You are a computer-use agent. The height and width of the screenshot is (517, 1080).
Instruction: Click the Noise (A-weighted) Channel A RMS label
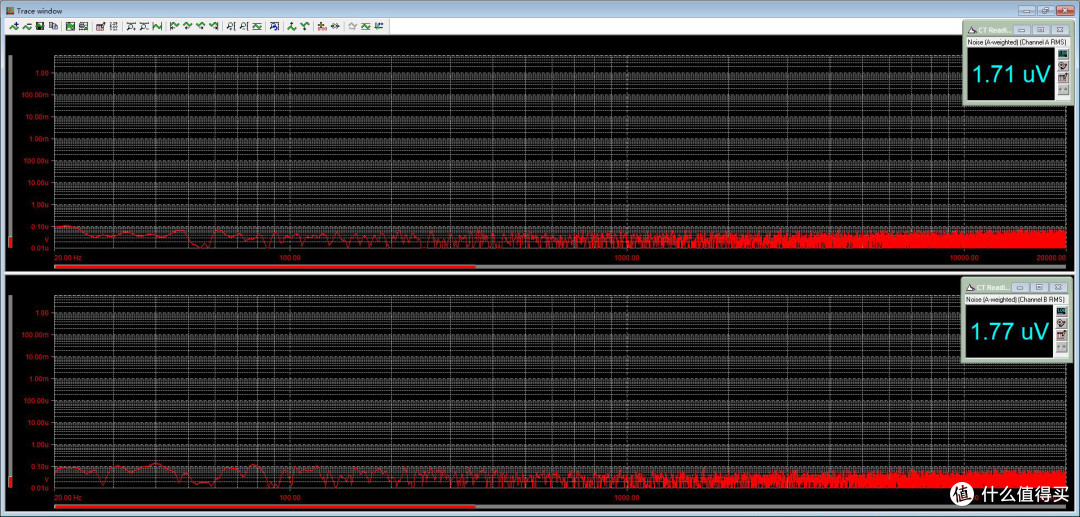(x=1017, y=42)
